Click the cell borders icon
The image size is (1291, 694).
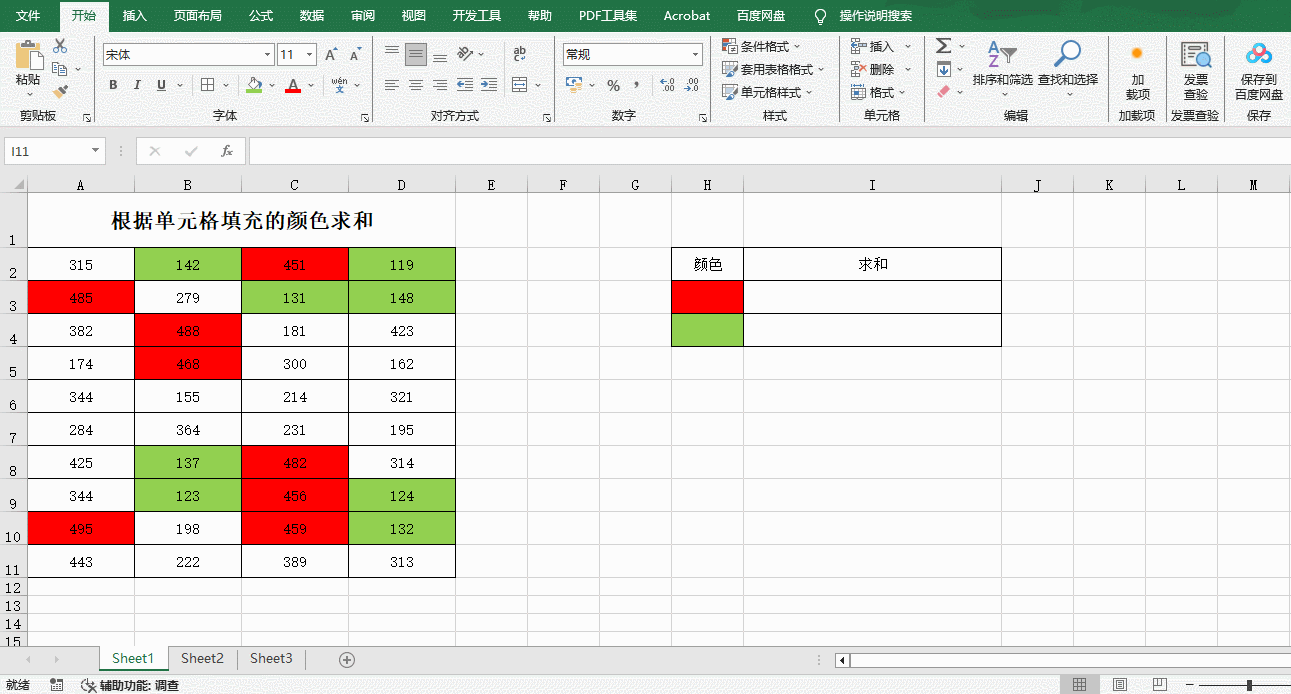point(207,85)
